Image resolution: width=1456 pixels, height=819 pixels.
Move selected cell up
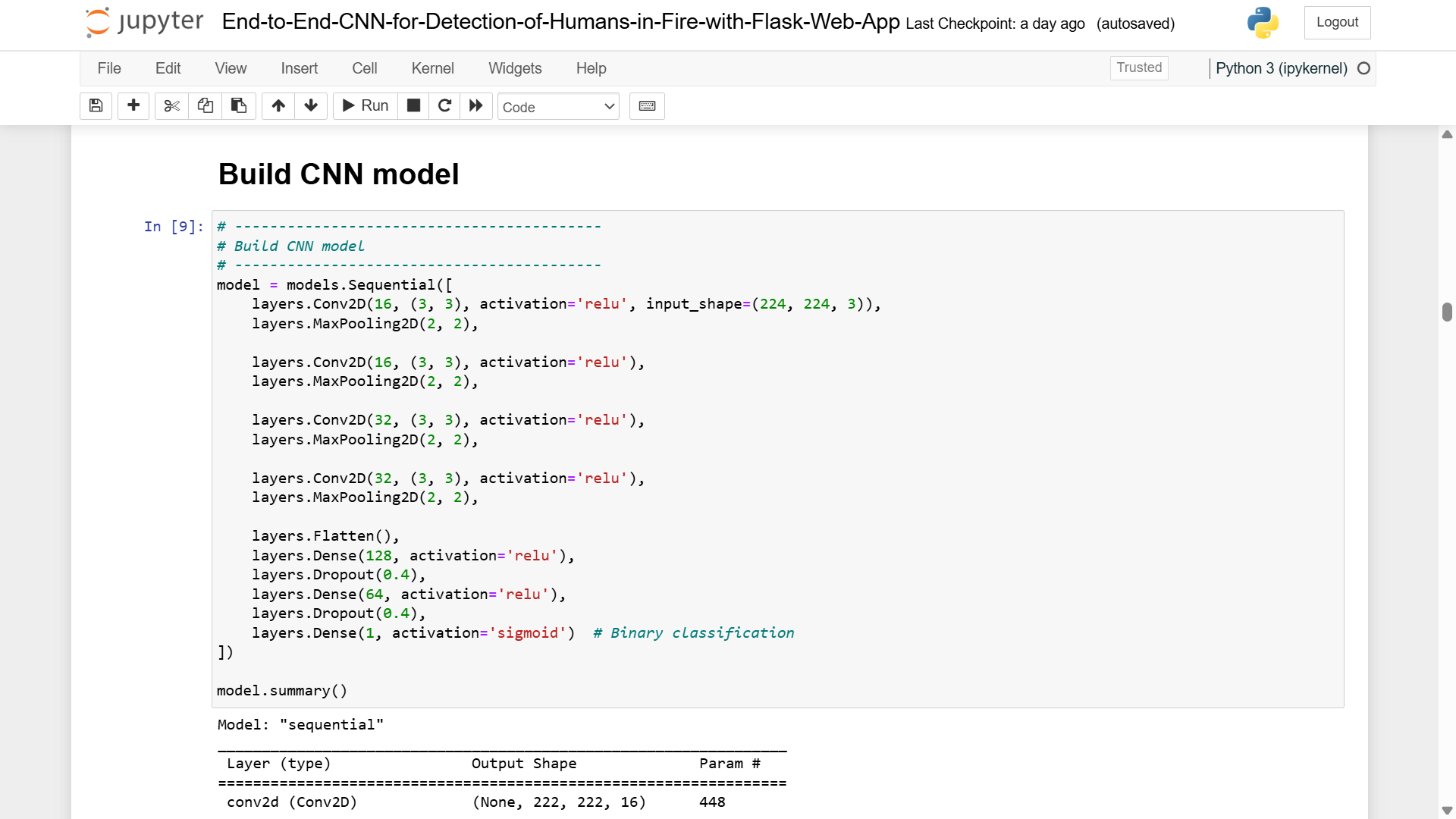click(278, 106)
